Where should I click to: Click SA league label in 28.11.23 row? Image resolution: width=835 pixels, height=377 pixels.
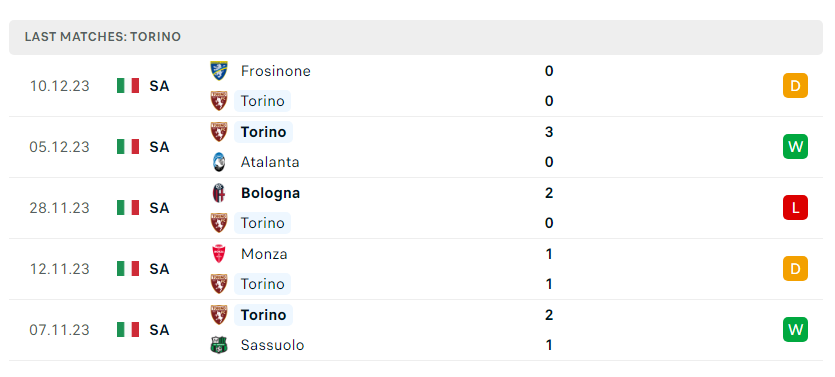(x=159, y=208)
